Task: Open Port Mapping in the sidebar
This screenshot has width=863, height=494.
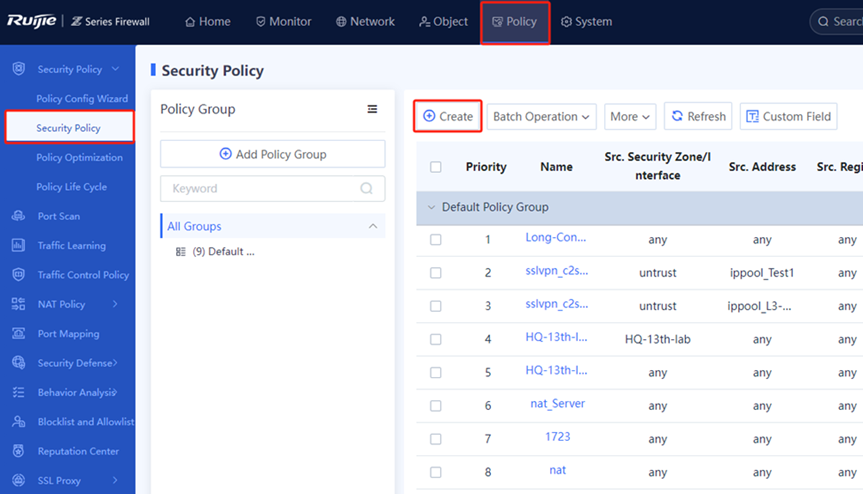Action: click(x=68, y=333)
